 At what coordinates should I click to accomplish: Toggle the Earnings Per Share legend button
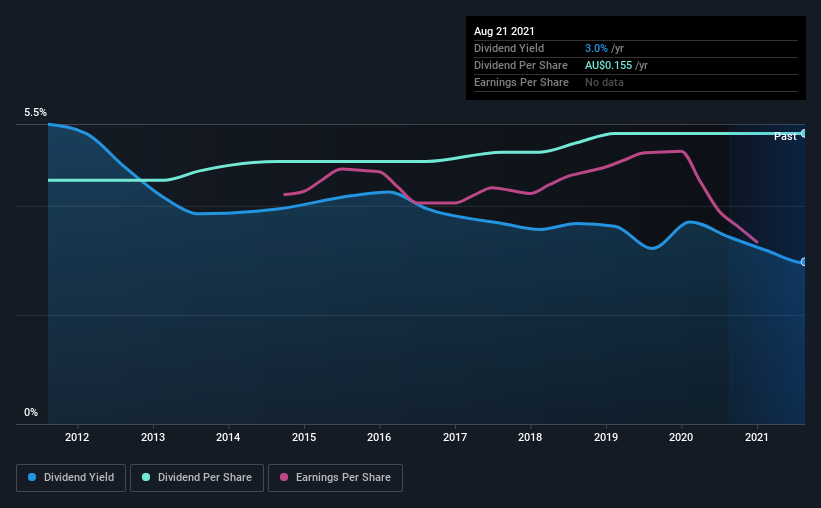click(335, 478)
